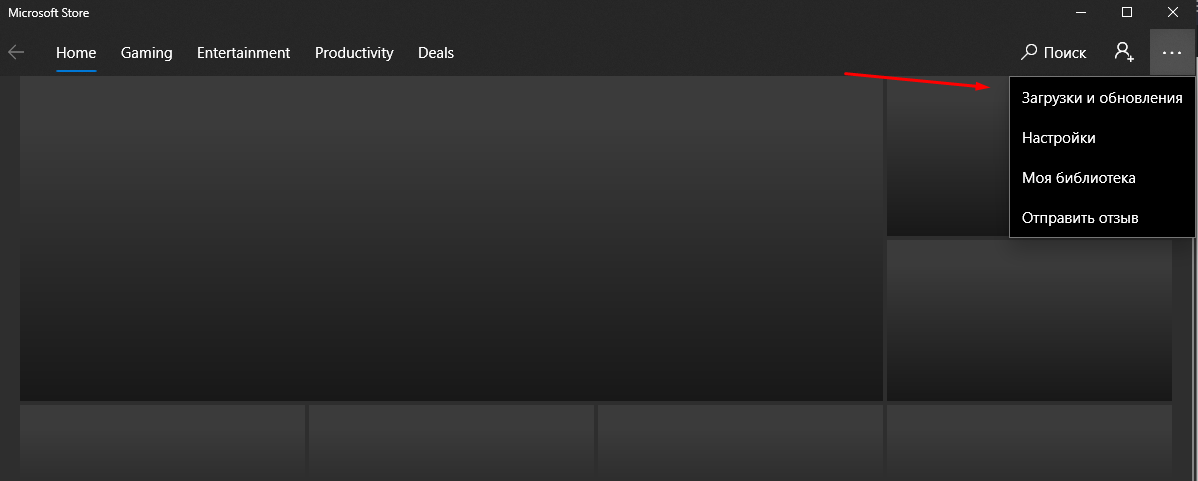1198x481 pixels.
Task: Choose Загрузки и обновления from the menu
Action: (x=1102, y=98)
